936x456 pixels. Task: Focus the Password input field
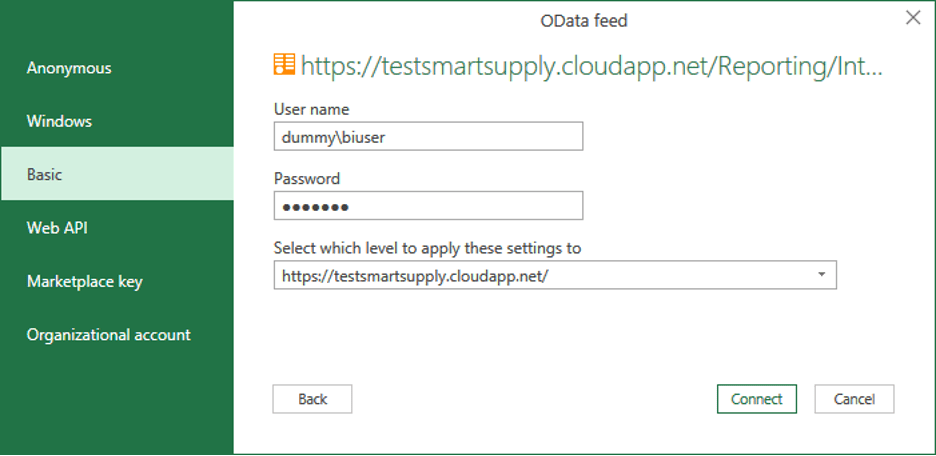click(428, 206)
